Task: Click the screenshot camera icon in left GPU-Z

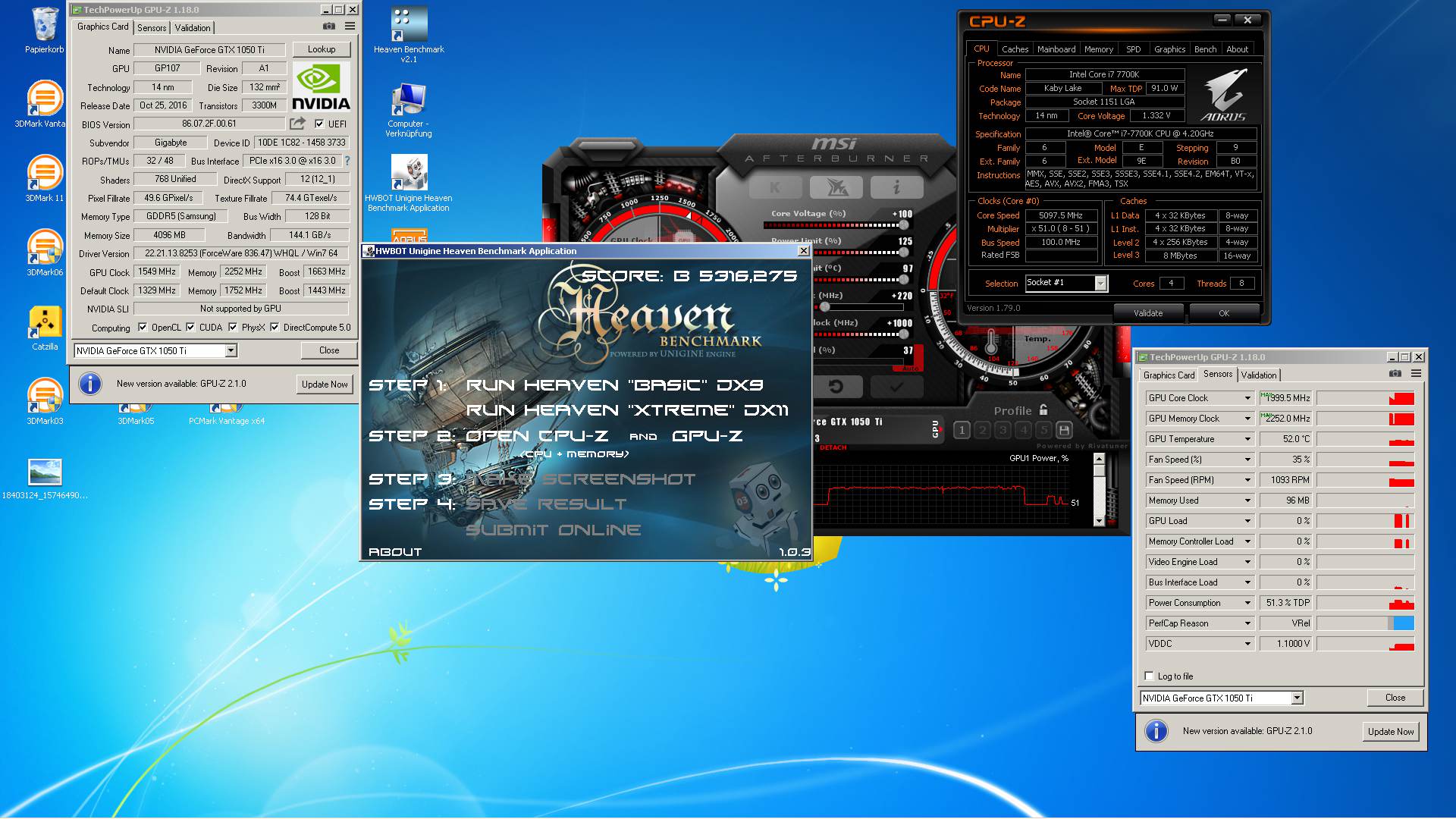Action: [328, 27]
